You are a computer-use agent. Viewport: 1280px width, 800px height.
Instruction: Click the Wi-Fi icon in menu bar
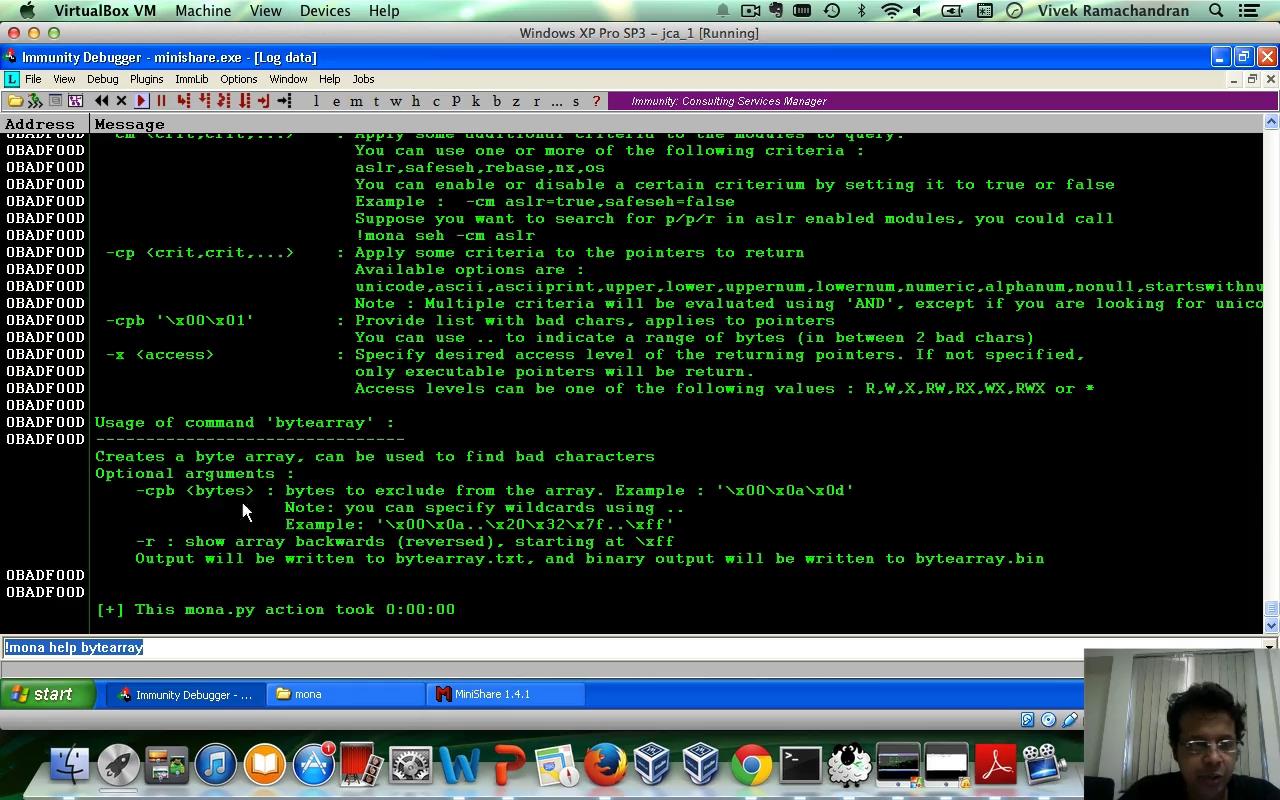[891, 11]
